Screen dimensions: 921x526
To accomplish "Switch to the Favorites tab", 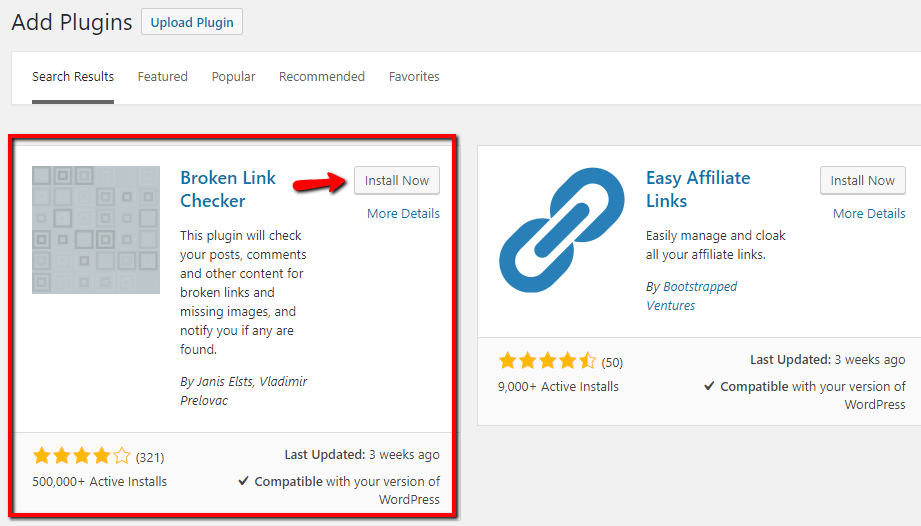I will coord(414,76).
